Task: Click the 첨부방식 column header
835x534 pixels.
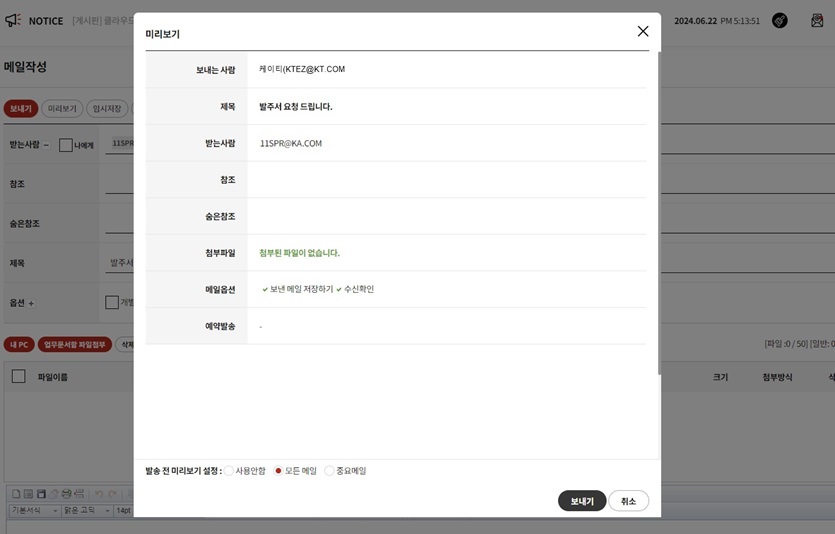Action: [x=777, y=377]
